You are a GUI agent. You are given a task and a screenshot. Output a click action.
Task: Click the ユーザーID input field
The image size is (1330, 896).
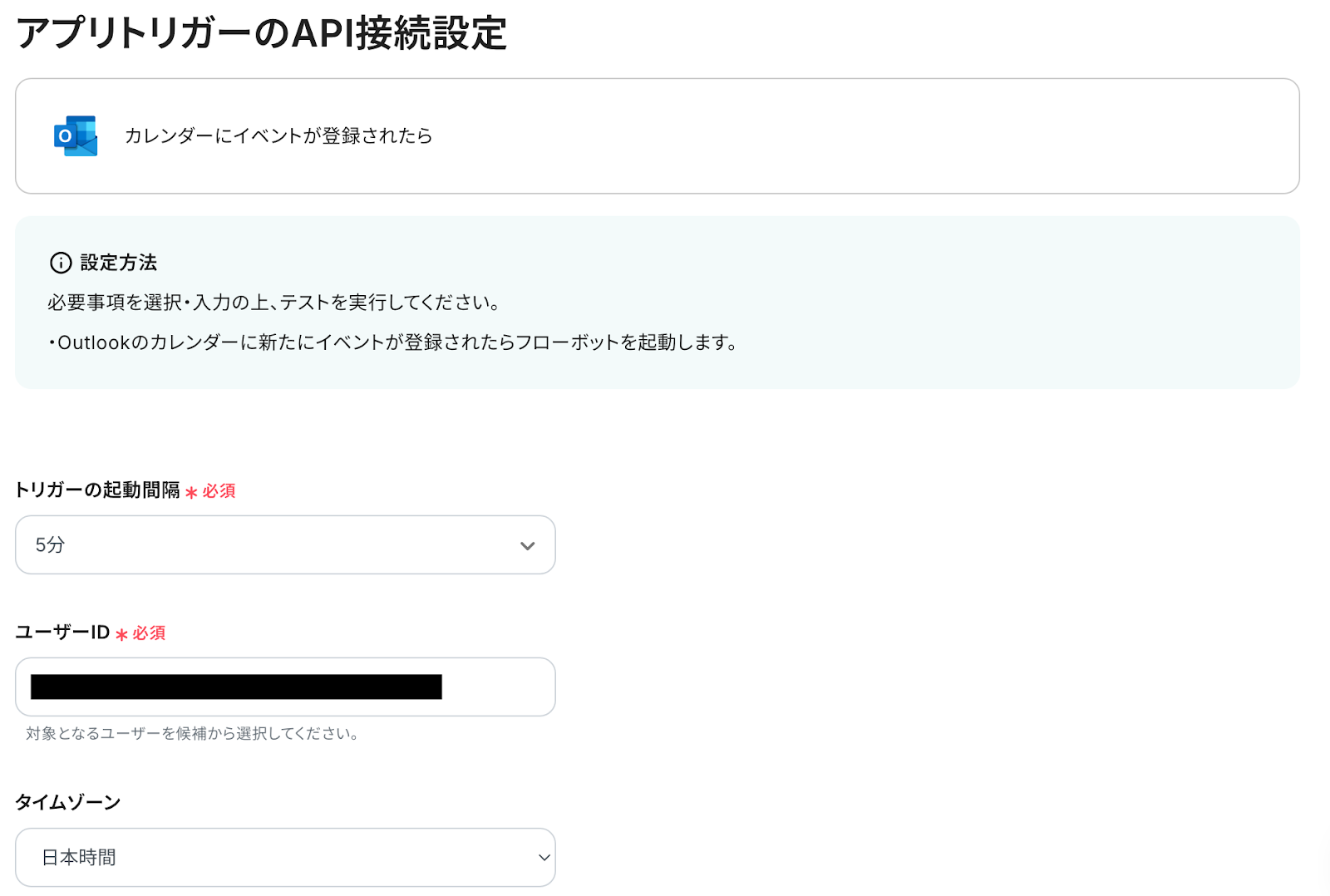[x=285, y=687]
